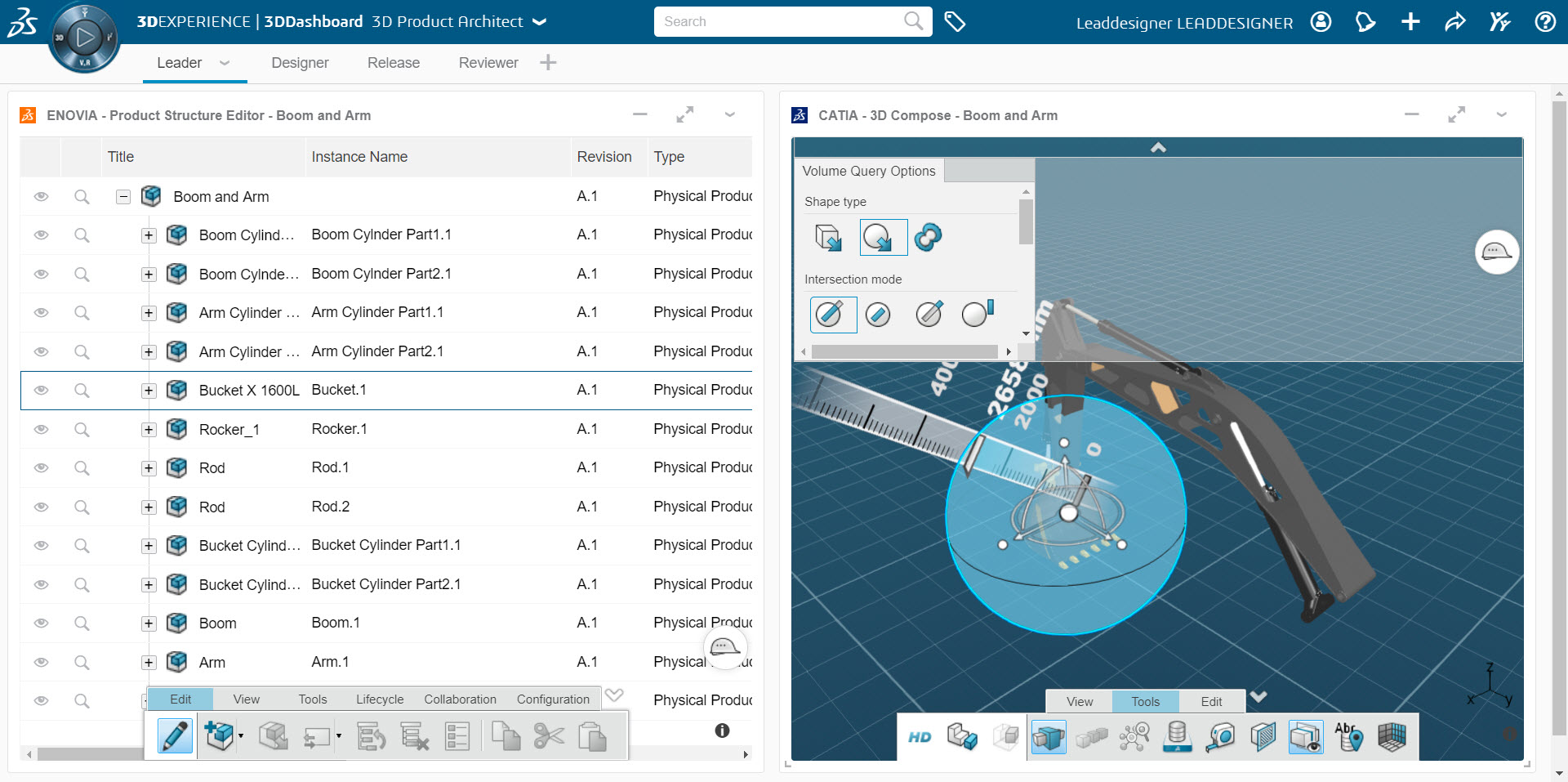The height and width of the screenshot is (782, 1568).
Task: Click the 3DEXPERIENCE compass play button
Action: tap(84, 37)
